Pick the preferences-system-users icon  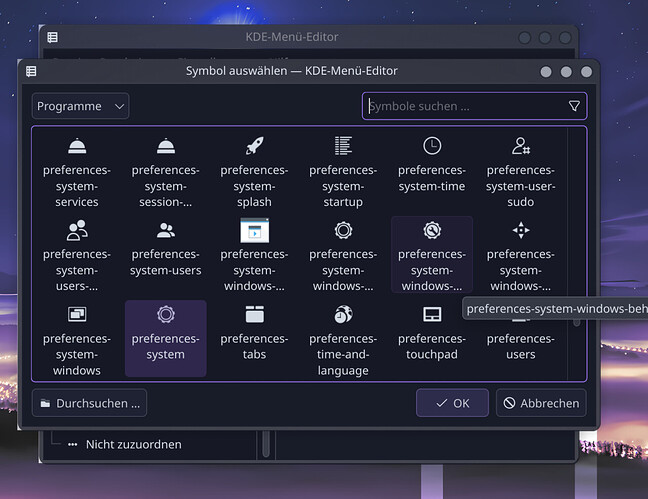tap(166, 230)
